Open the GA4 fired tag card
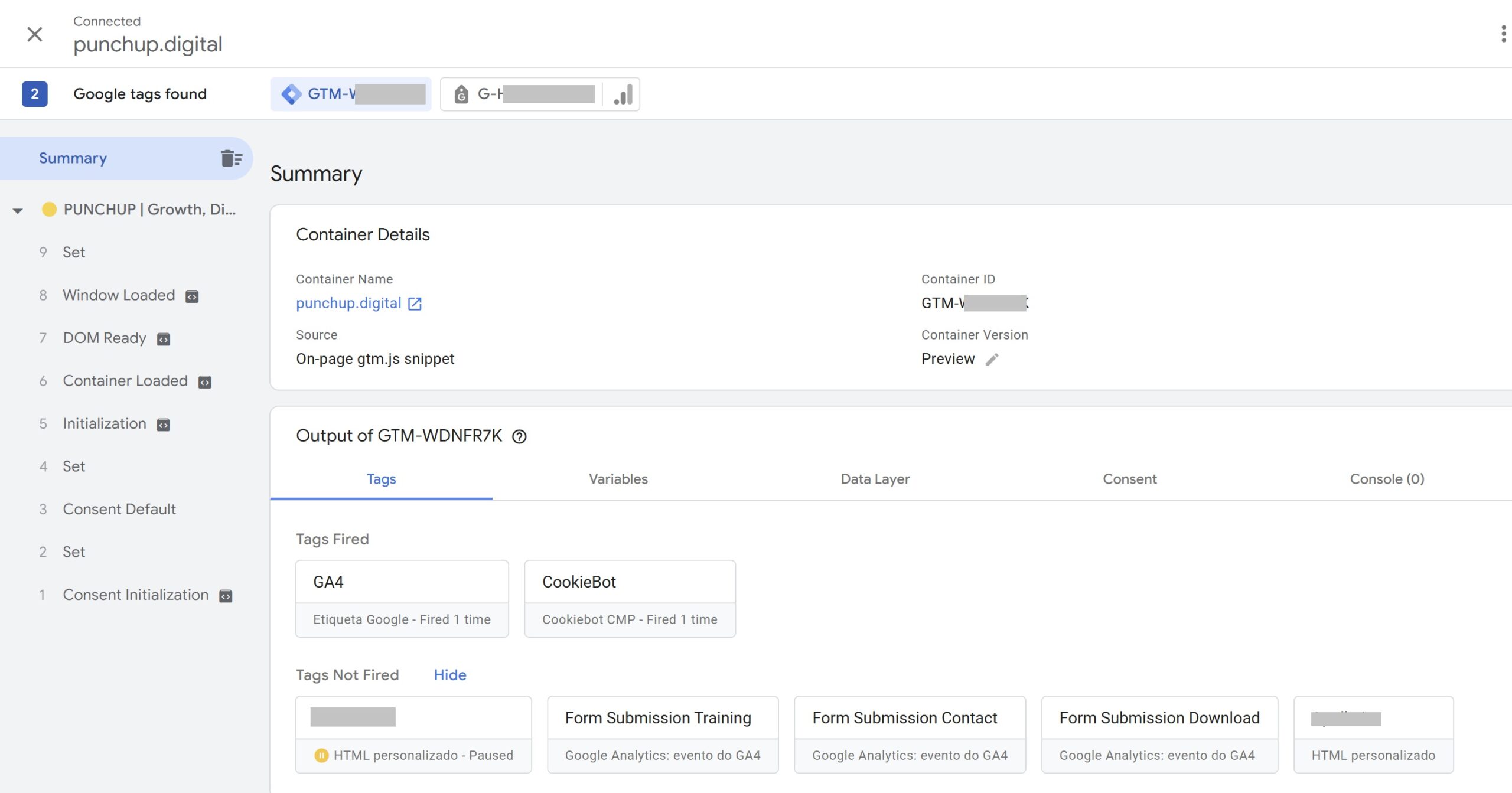1512x793 pixels. [x=401, y=598]
